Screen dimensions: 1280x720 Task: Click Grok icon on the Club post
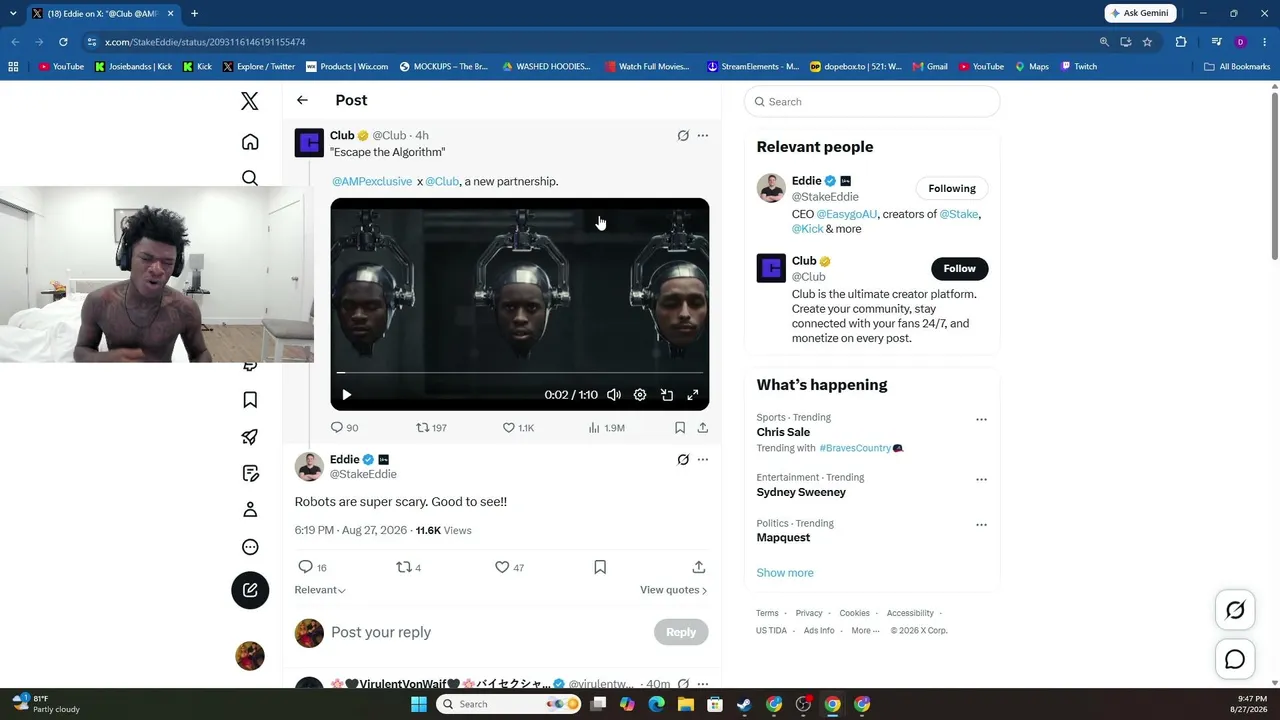[x=683, y=136]
